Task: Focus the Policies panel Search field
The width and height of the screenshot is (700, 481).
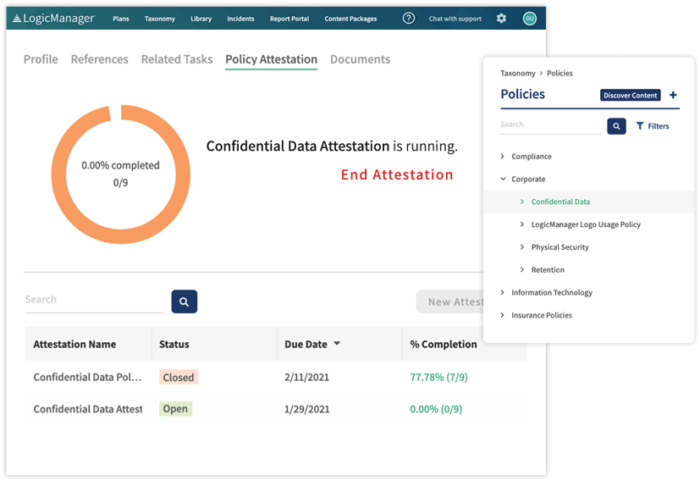Action: pos(551,125)
